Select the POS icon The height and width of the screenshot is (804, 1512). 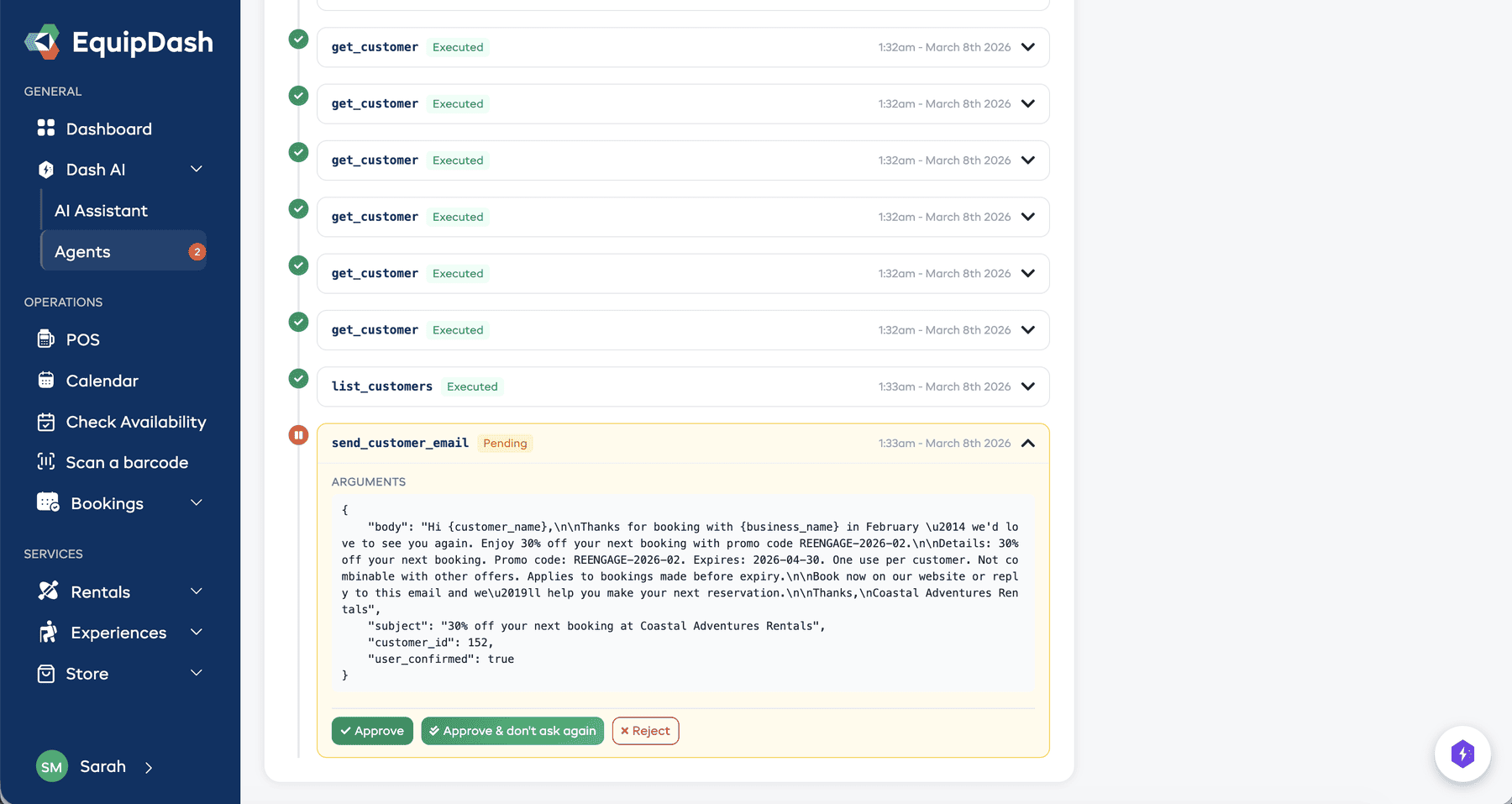point(47,339)
